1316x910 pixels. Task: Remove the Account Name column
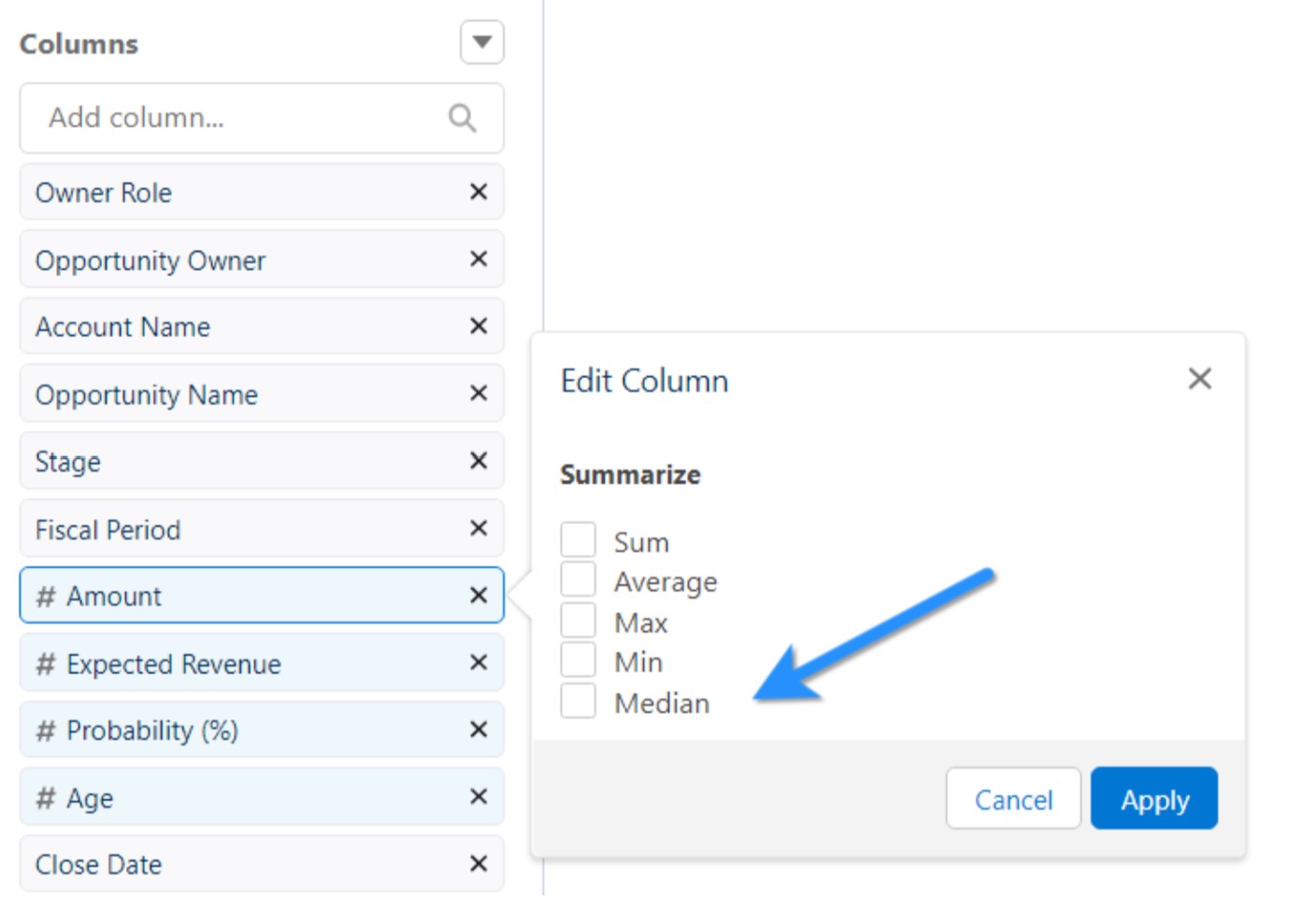pyautogui.click(x=478, y=326)
